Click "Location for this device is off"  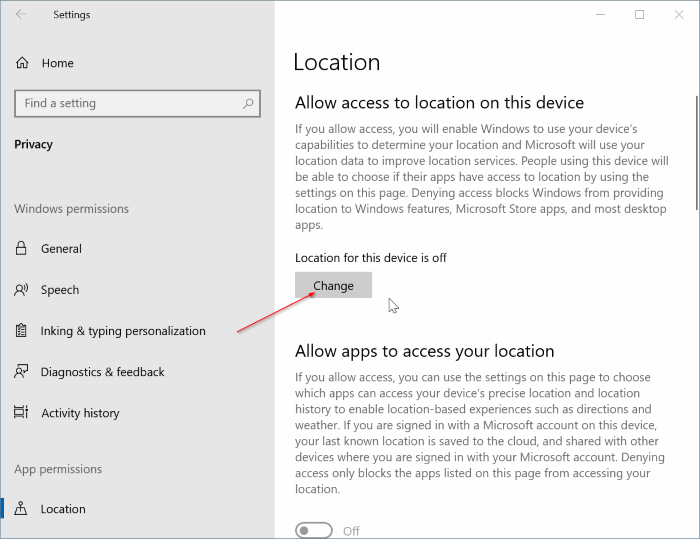[x=371, y=258]
